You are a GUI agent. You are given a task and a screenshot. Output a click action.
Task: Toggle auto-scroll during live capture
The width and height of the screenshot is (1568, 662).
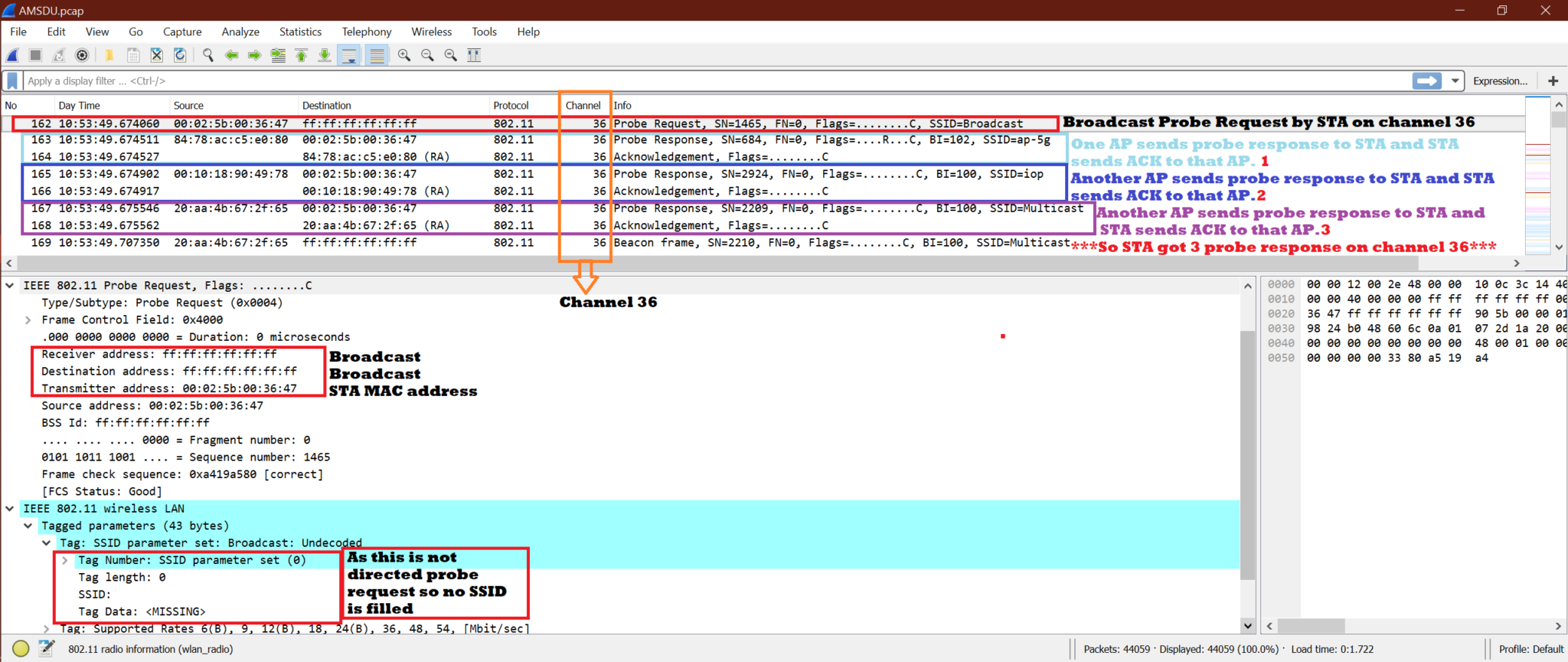coord(349,55)
